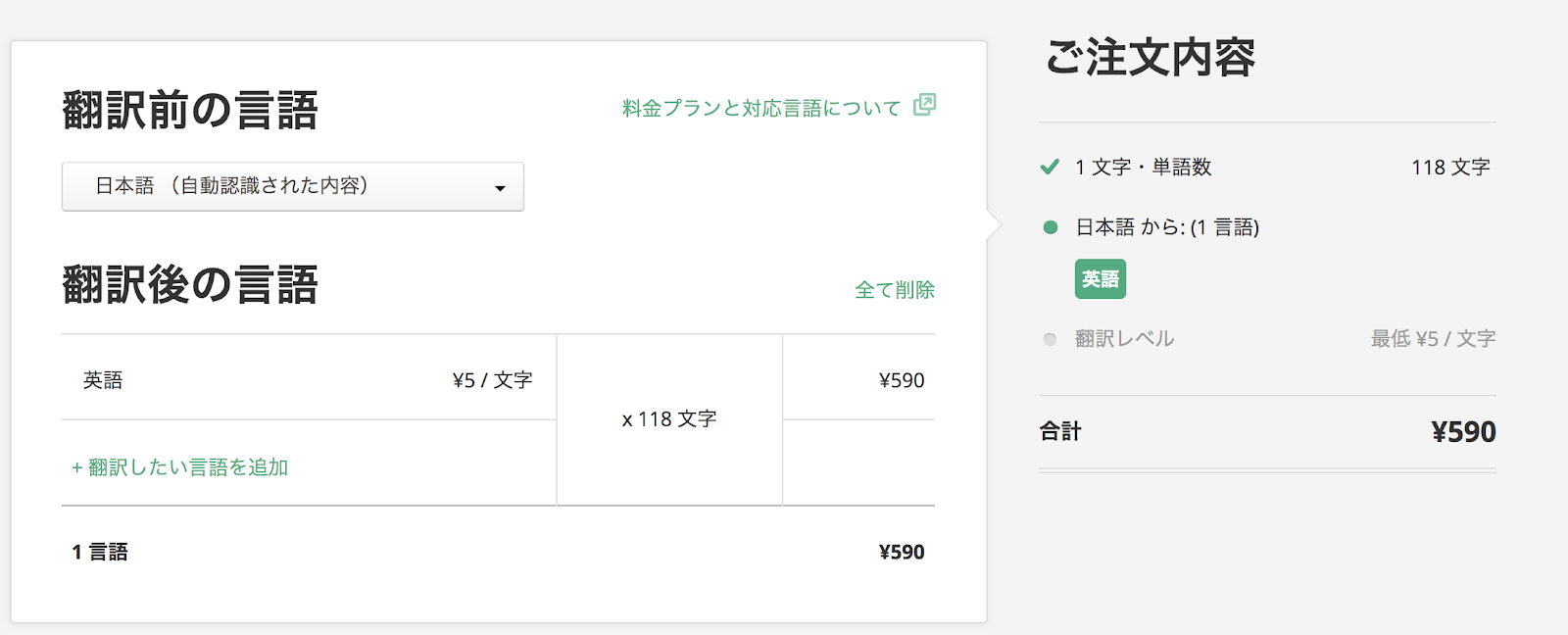Click the x 118 文字 multiplier cell
Image resolution: width=1568 pixels, height=635 pixels.
click(669, 419)
